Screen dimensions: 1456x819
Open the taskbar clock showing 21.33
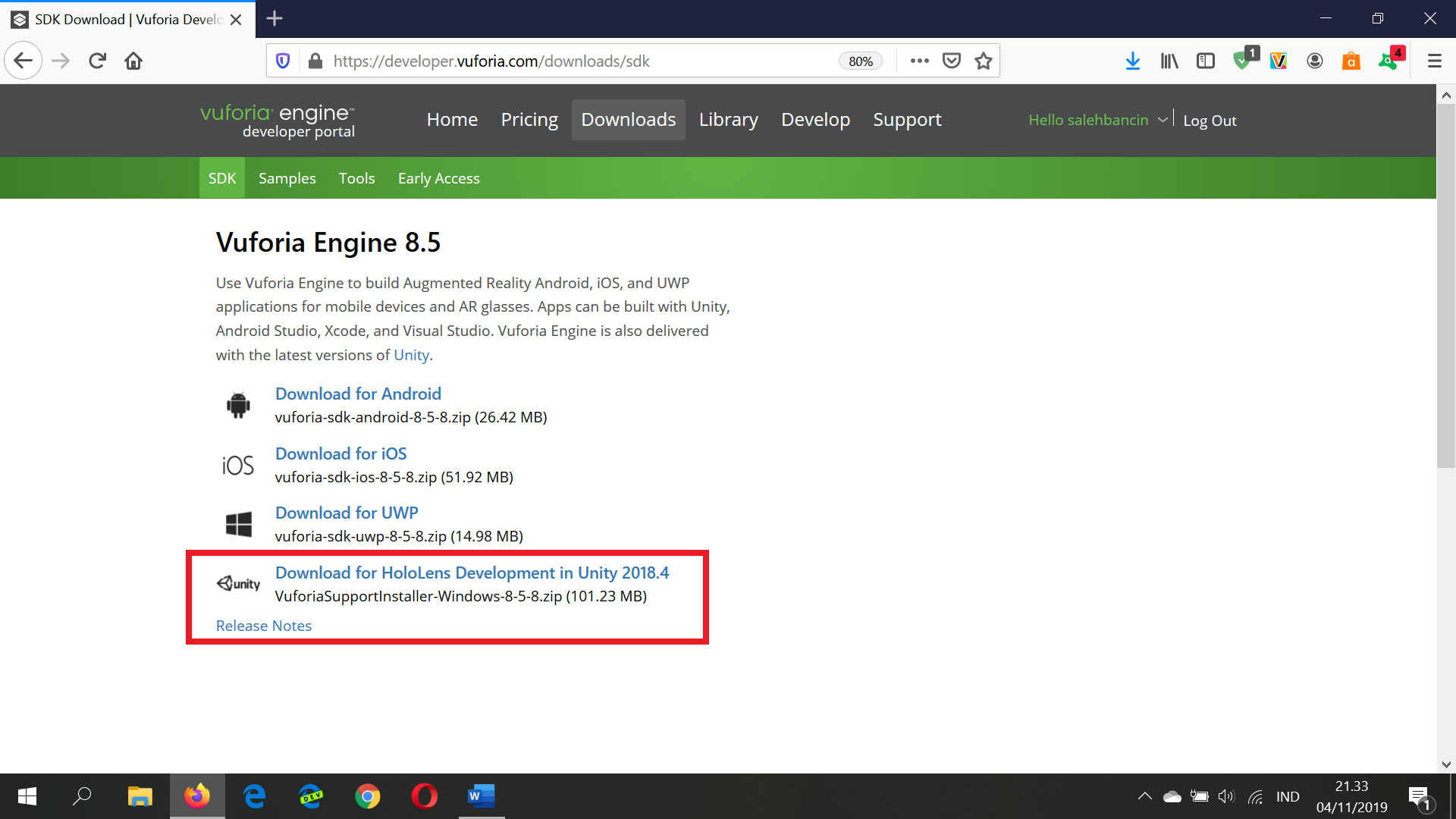pos(1351,796)
